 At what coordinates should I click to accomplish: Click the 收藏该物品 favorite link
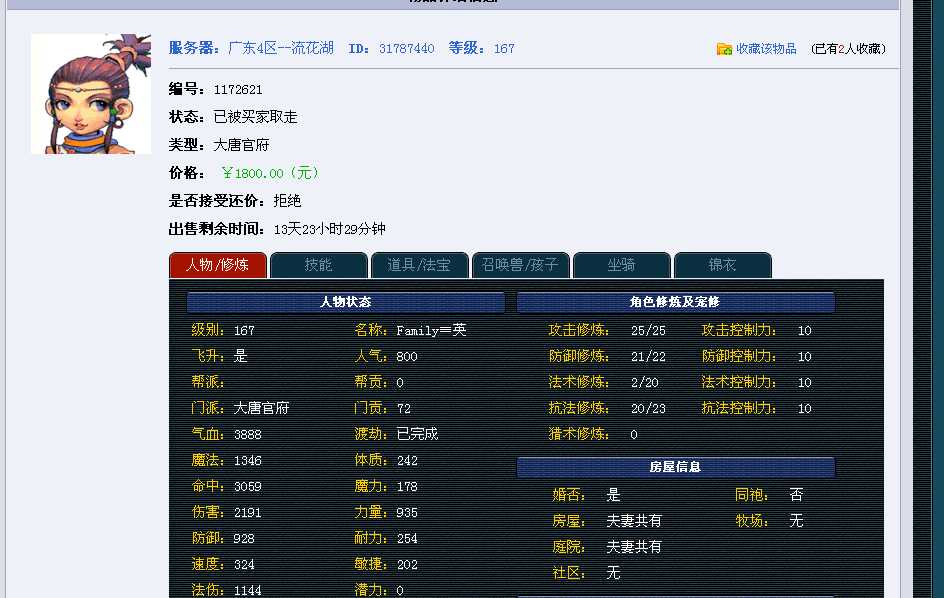[x=766, y=49]
